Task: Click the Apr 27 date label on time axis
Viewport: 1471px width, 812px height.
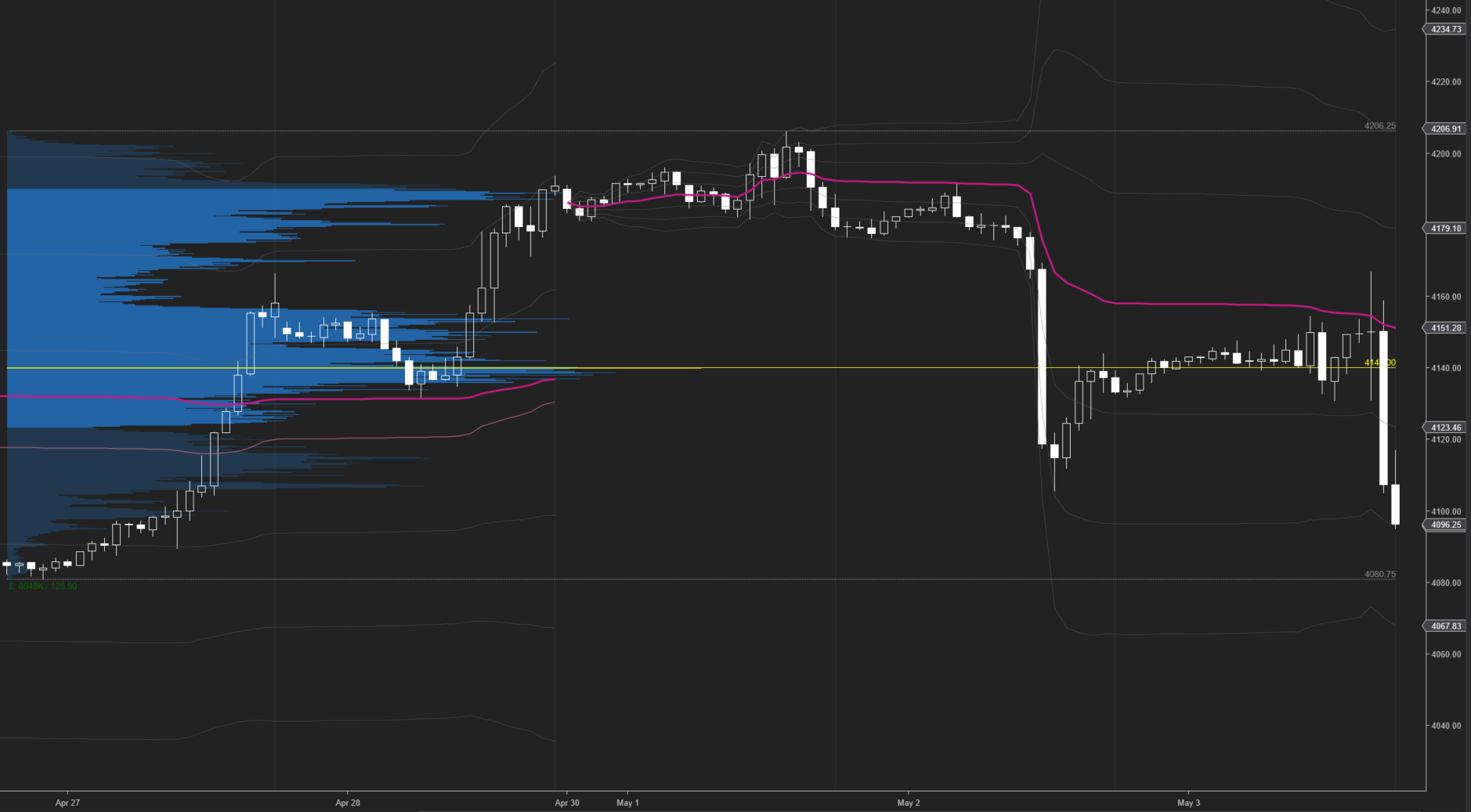Action: coord(67,803)
